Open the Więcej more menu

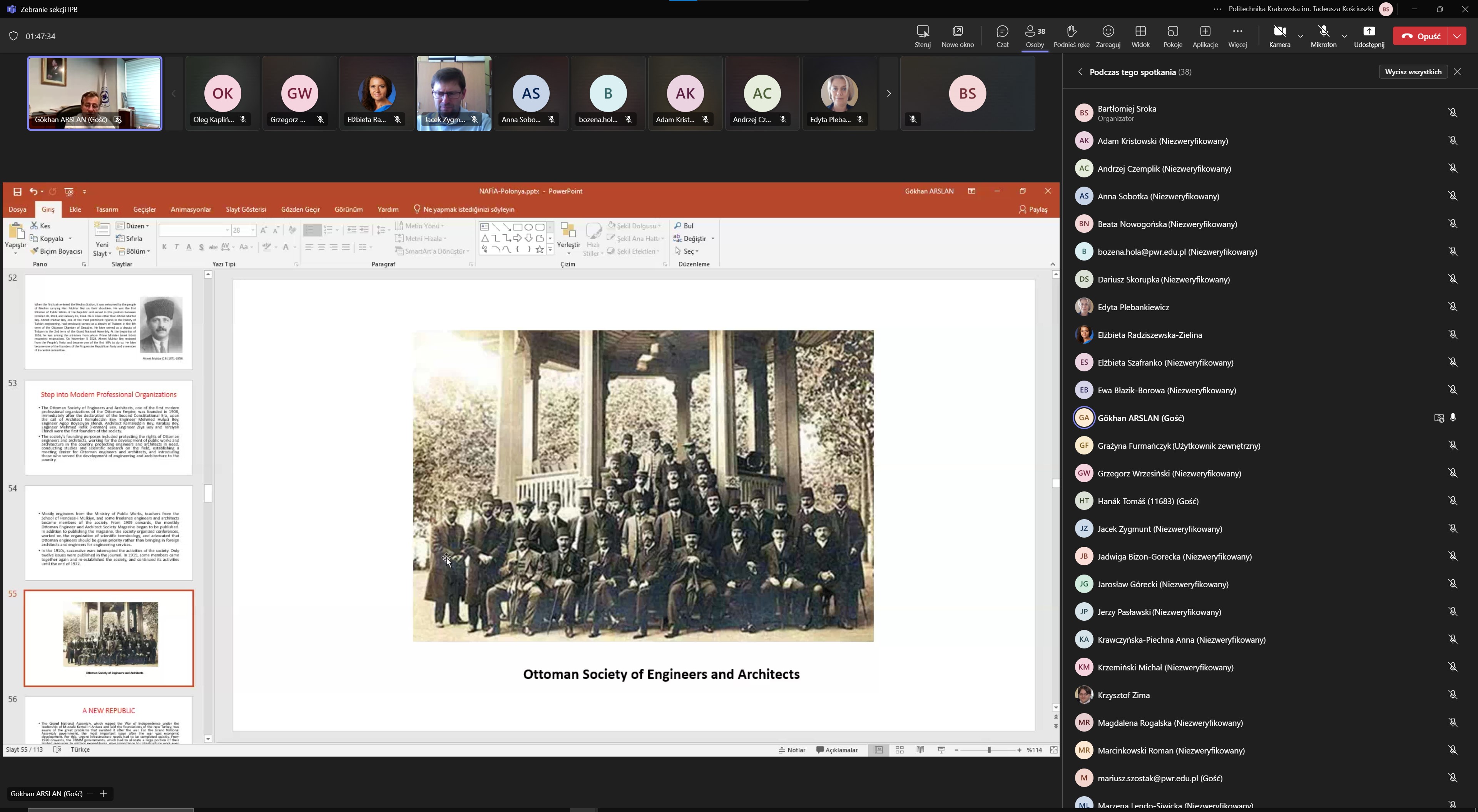pyautogui.click(x=1237, y=35)
